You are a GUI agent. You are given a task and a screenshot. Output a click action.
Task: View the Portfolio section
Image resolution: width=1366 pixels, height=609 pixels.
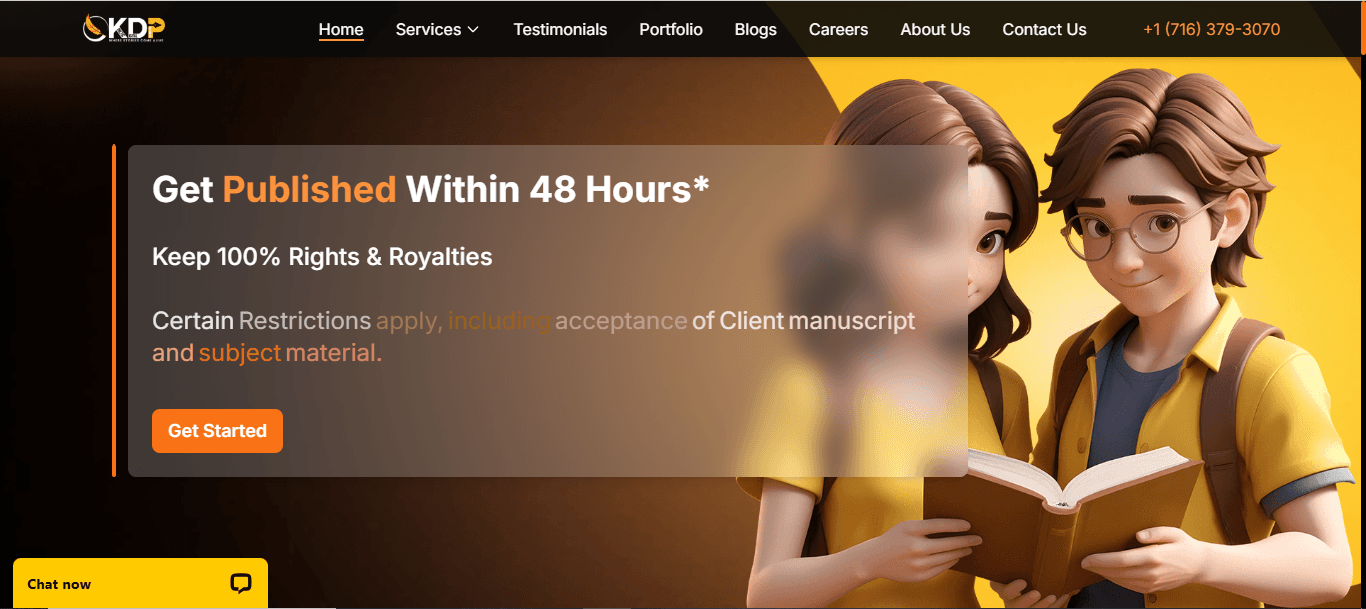pyautogui.click(x=670, y=29)
